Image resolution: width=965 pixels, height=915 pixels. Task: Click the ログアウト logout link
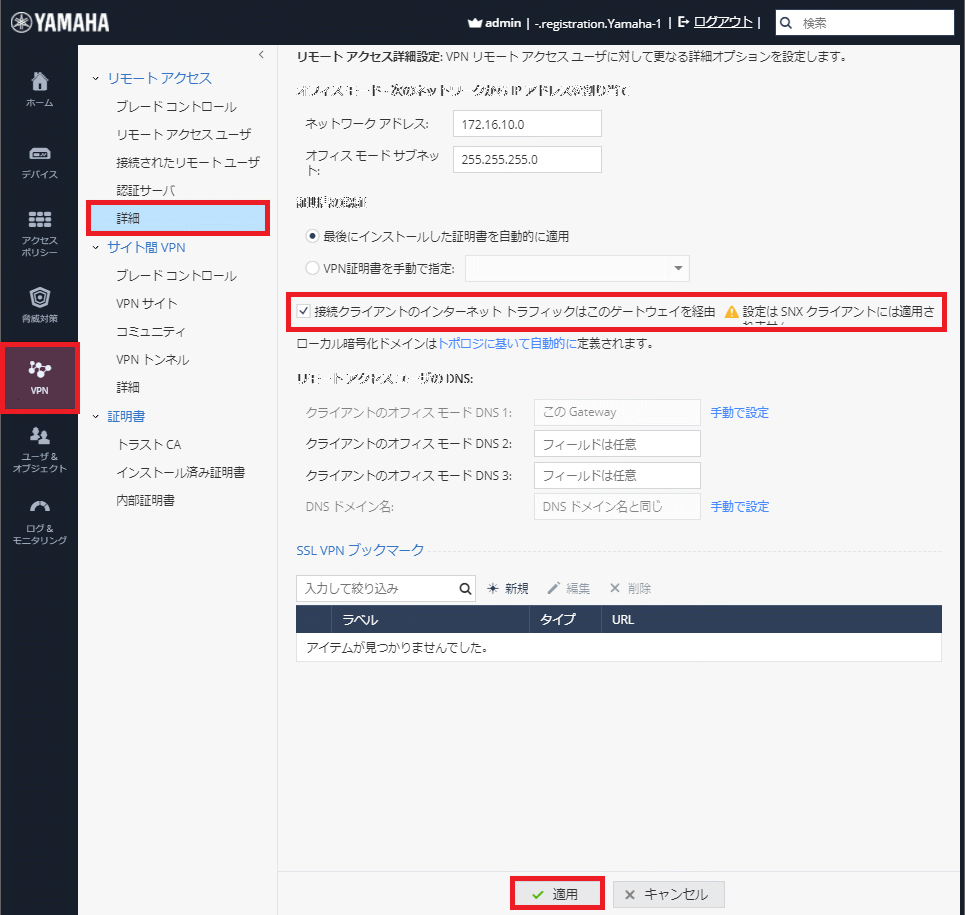723,22
